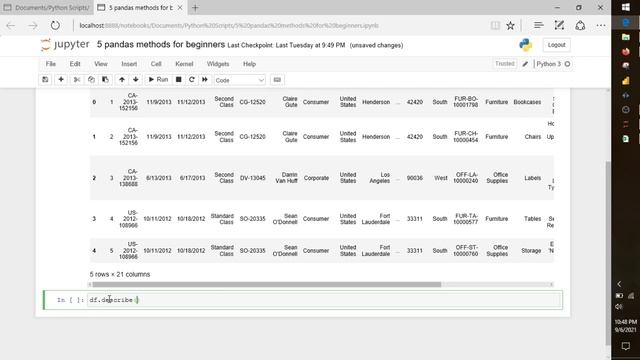
Task: Click the '5 rows × 21 columns' summary text
Action: 120,274
